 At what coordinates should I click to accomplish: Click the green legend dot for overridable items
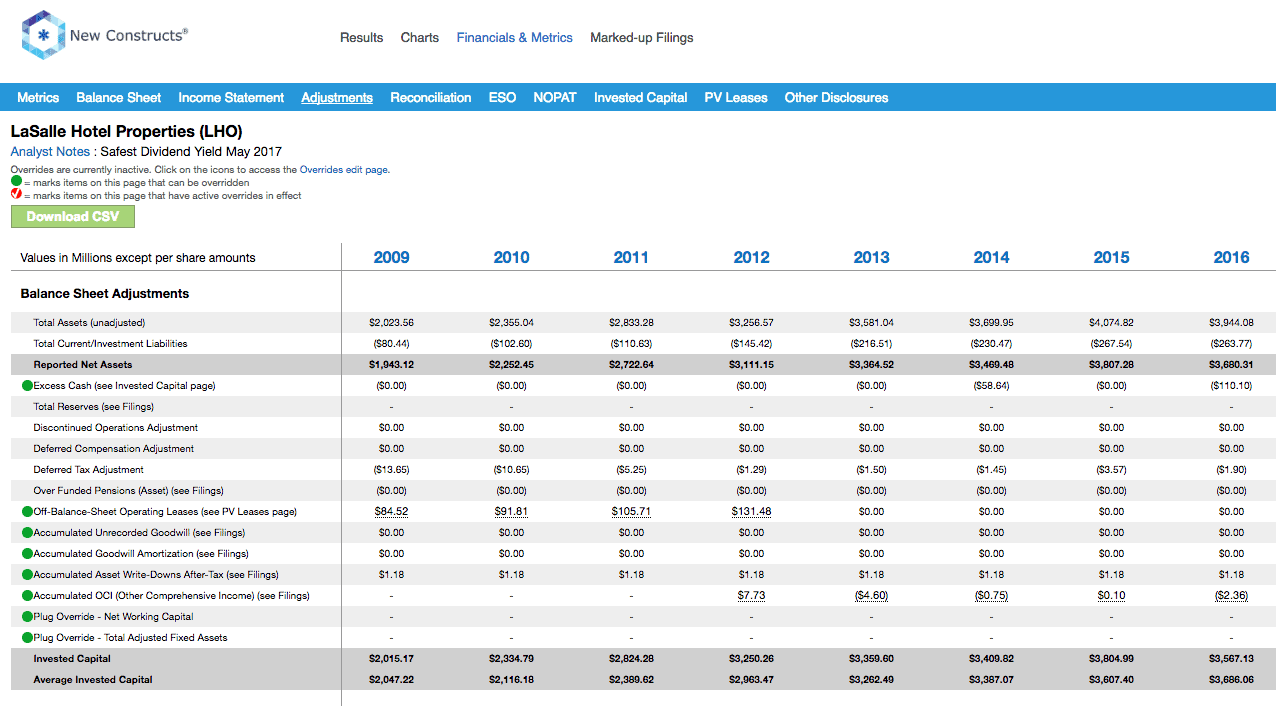[16, 183]
